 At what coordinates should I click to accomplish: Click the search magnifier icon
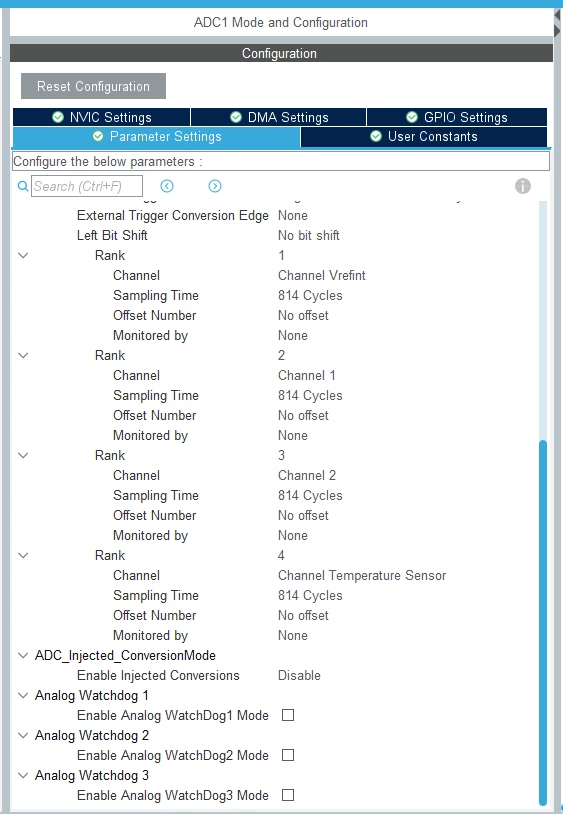[x=23, y=186]
